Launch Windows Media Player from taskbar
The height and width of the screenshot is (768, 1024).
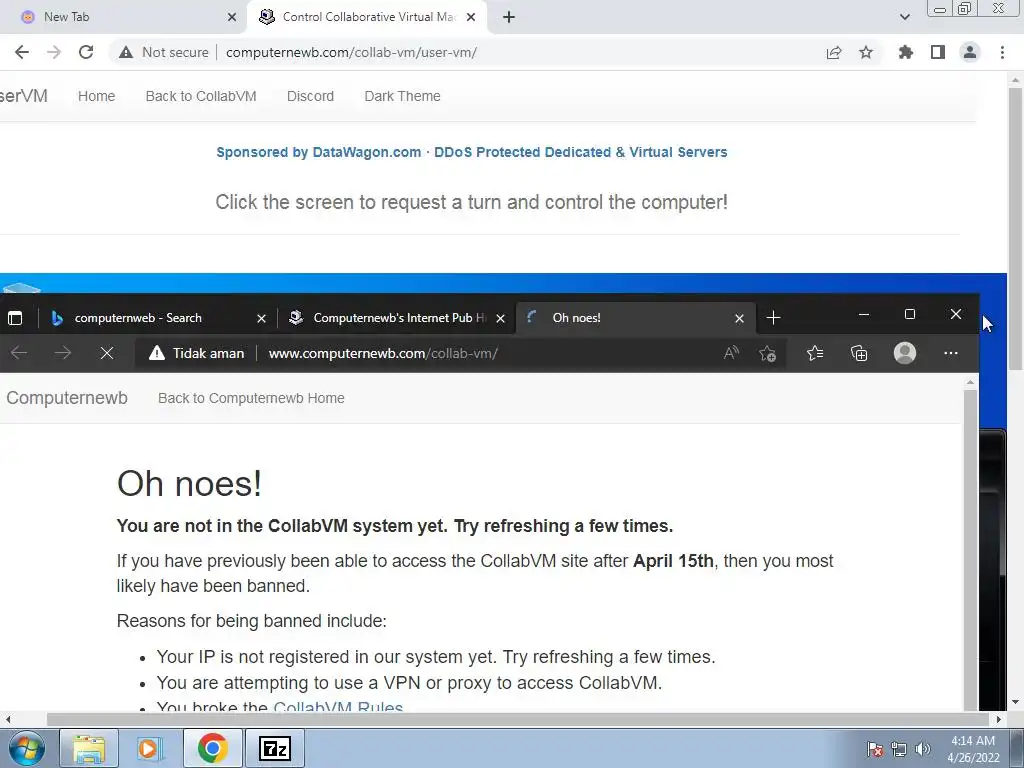pos(150,748)
